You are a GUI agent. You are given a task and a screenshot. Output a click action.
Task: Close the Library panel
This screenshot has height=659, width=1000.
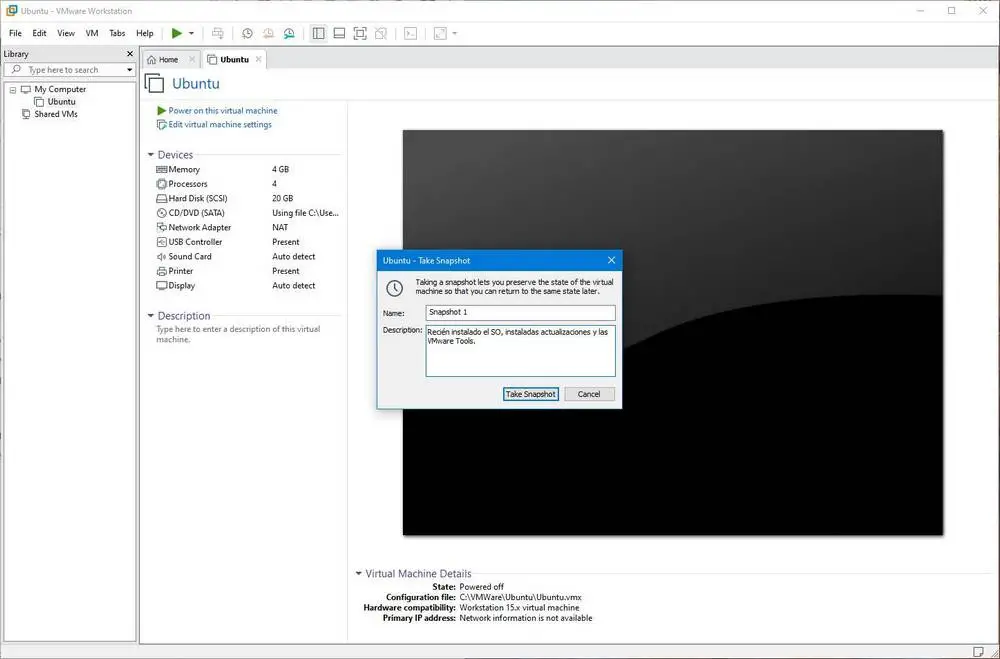130,54
